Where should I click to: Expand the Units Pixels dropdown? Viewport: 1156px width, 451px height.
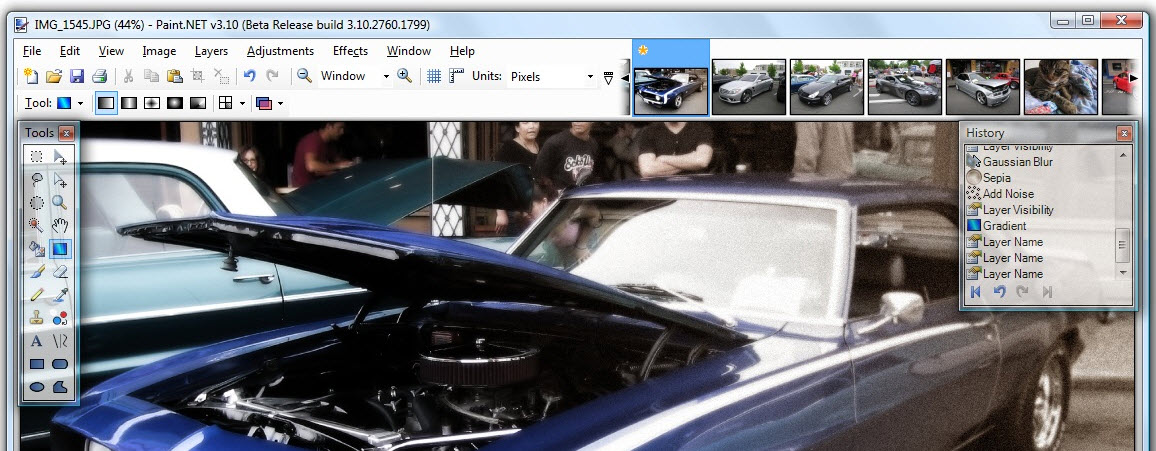click(x=551, y=77)
